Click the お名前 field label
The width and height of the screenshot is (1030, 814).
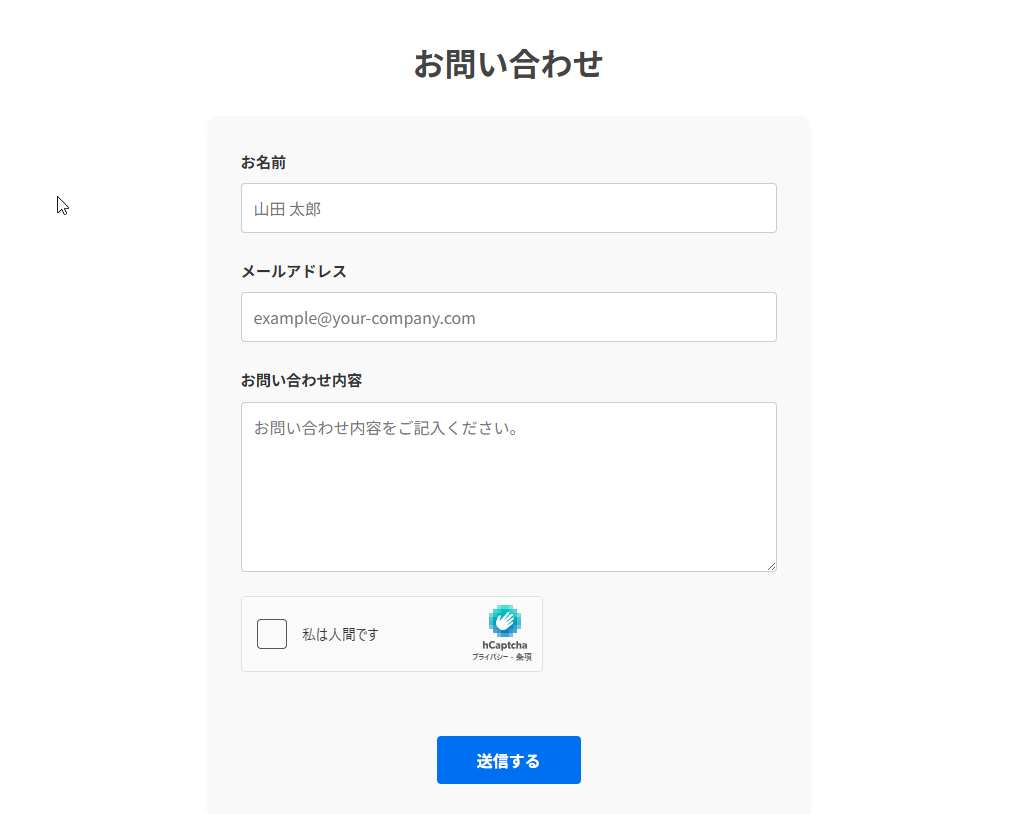tap(263, 162)
